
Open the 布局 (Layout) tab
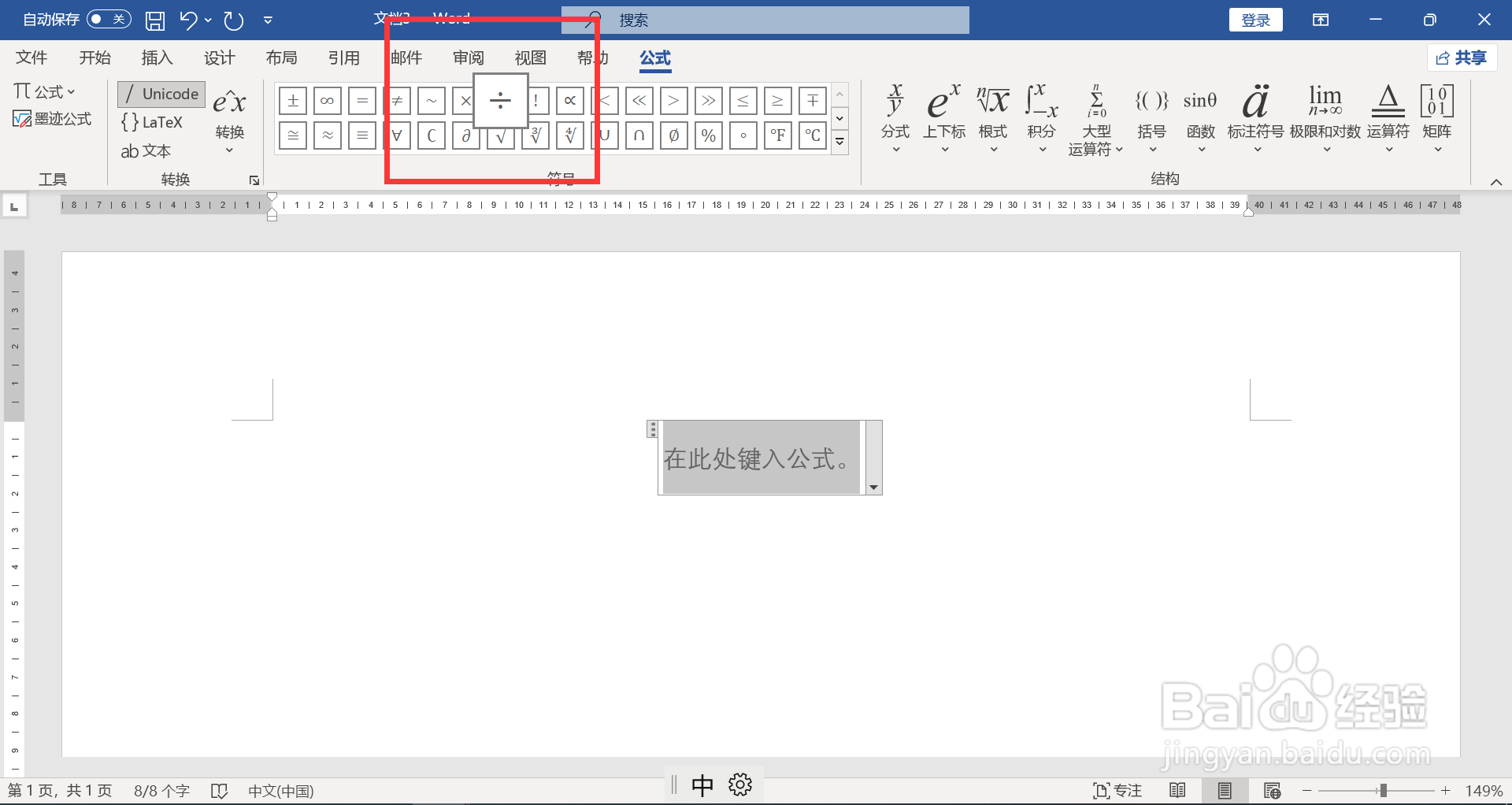[281, 57]
